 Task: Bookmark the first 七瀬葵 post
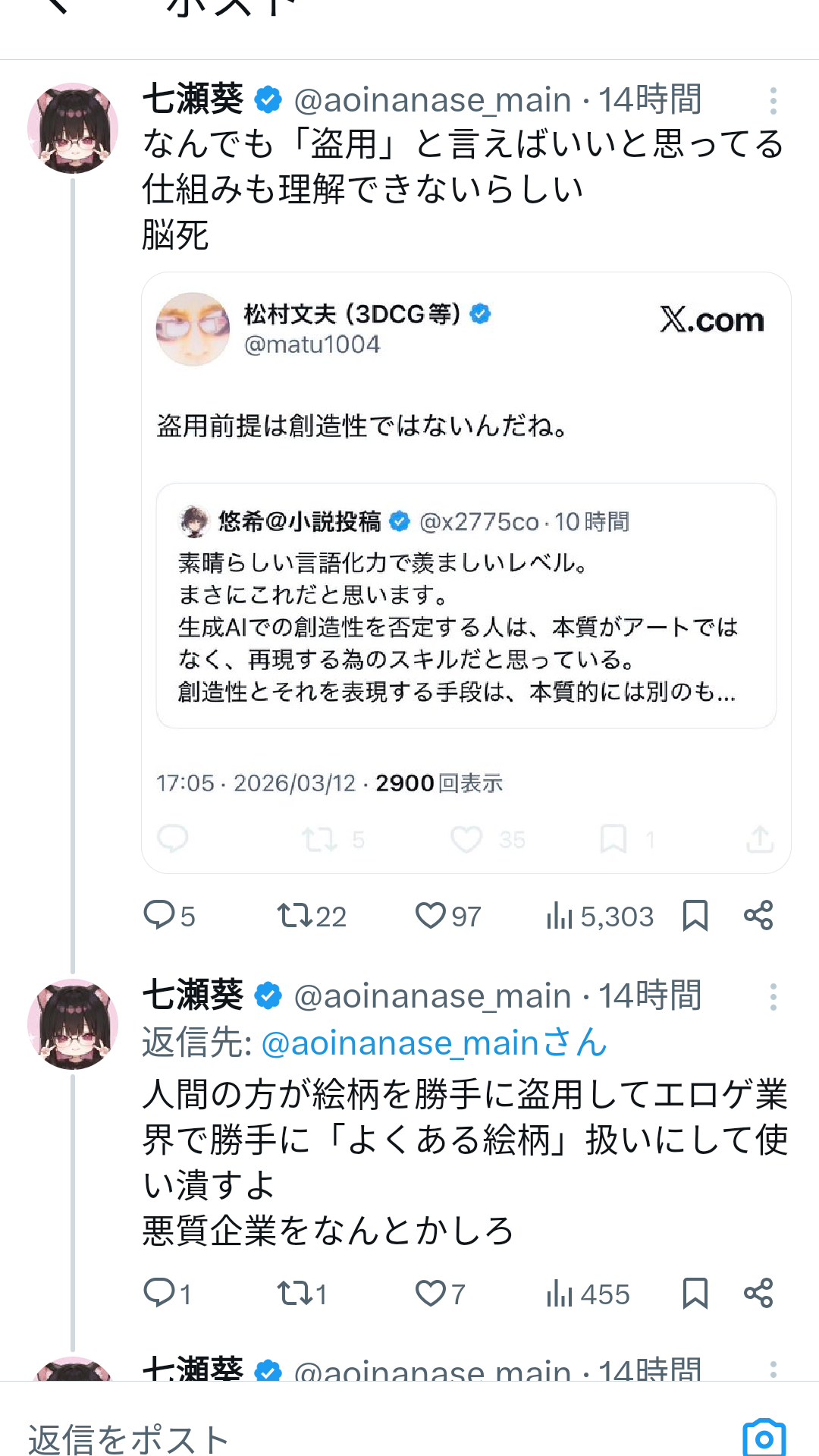click(x=695, y=915)
